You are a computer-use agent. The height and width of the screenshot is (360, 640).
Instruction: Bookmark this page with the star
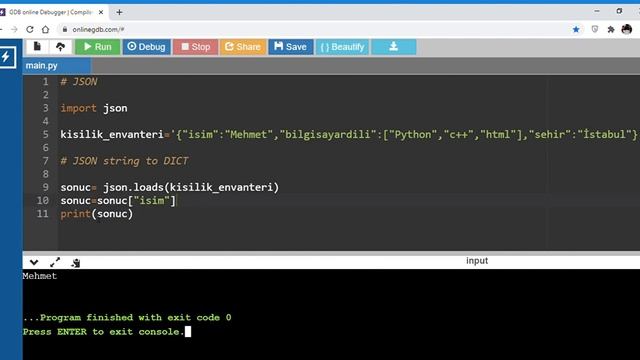coord(576,29)
